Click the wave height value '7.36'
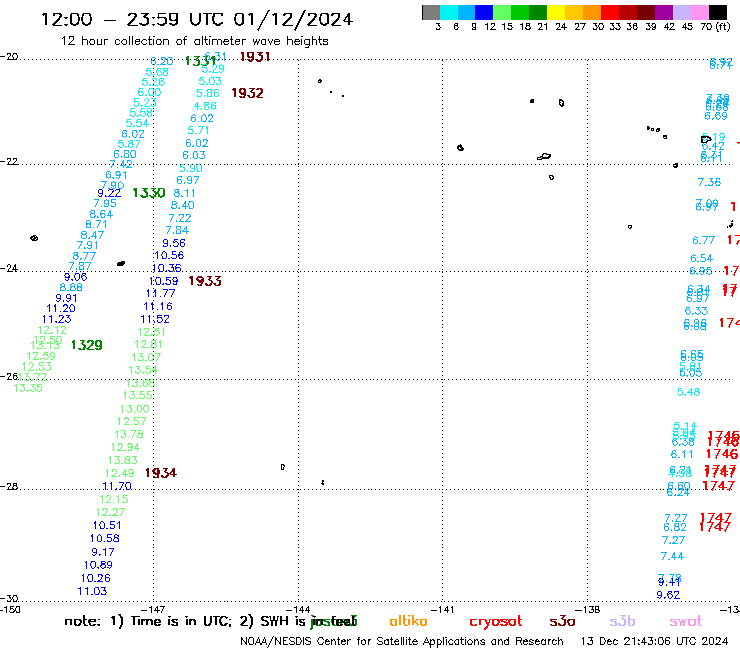 click(x=709, y=182)
